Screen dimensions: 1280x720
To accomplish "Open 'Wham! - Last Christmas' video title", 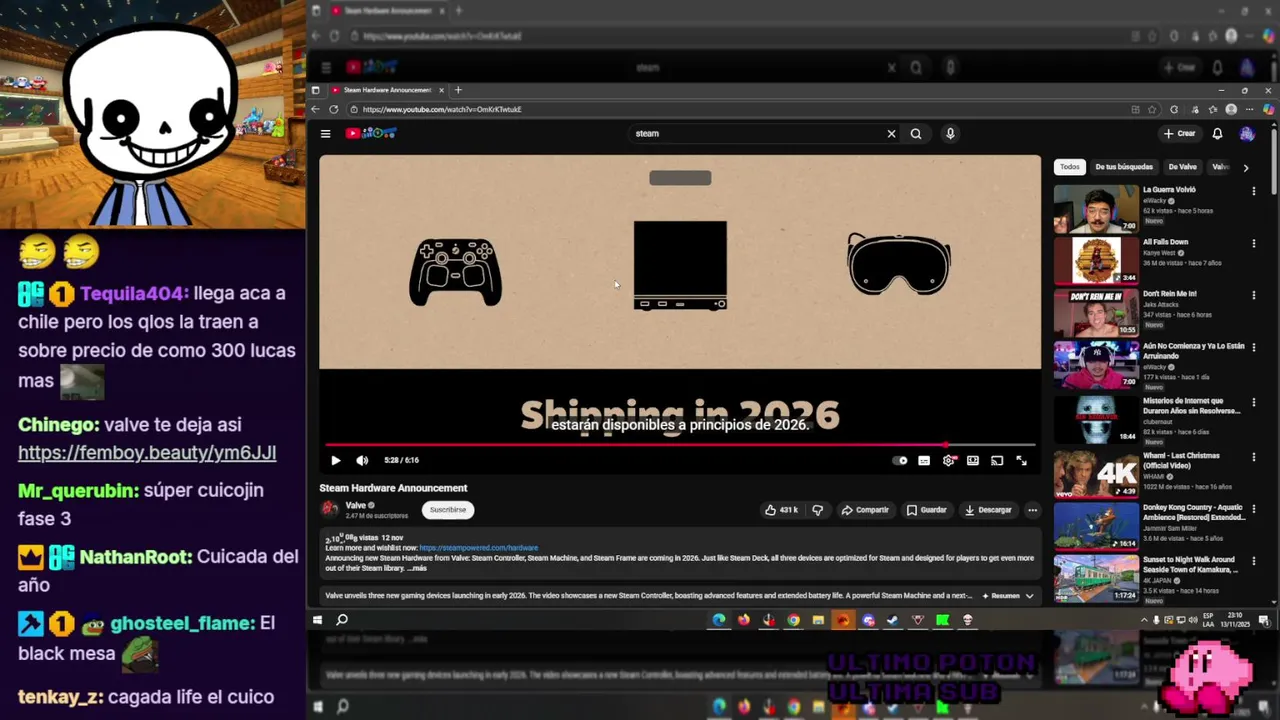I will point(1181,460).
